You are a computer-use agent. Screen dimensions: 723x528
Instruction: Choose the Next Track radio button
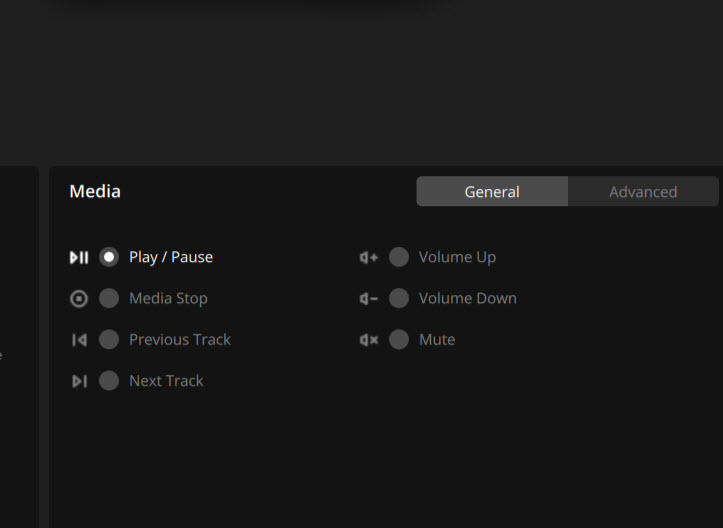(x=109, y=381)
